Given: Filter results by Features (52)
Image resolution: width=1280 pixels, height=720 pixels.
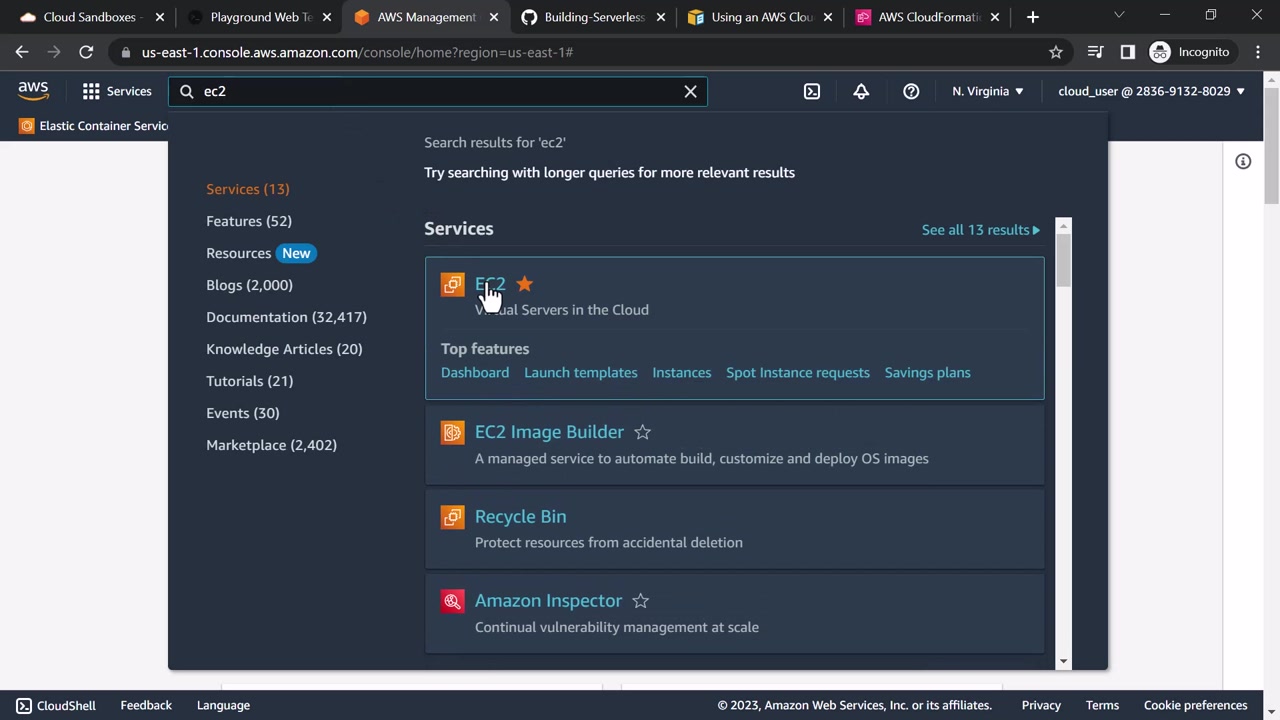Looking at the screenshot, I should coord(249,221).
